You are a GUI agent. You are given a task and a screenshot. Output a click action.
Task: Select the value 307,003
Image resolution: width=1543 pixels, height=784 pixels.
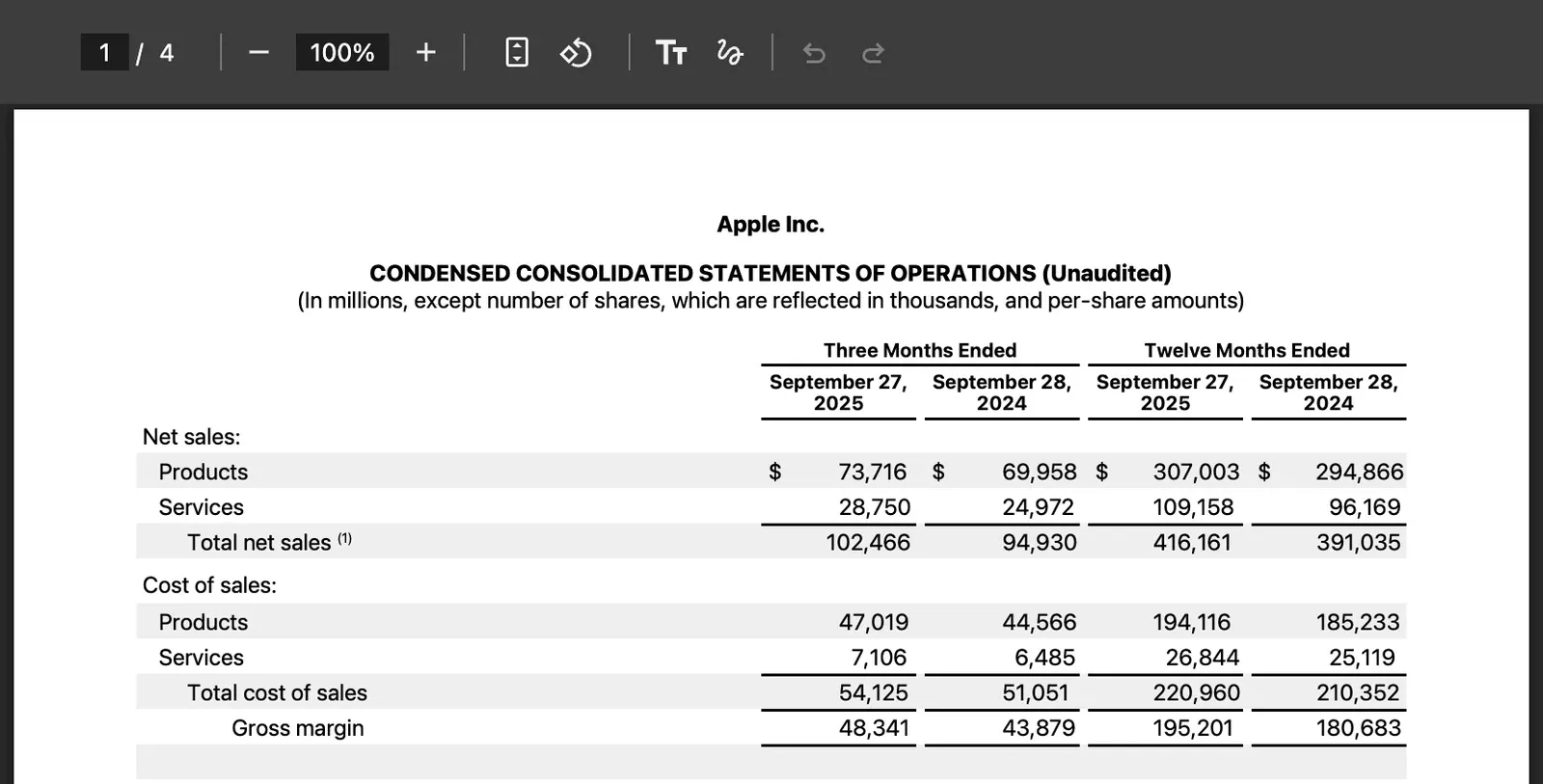pyautogui.click(x=1196, y=472)
